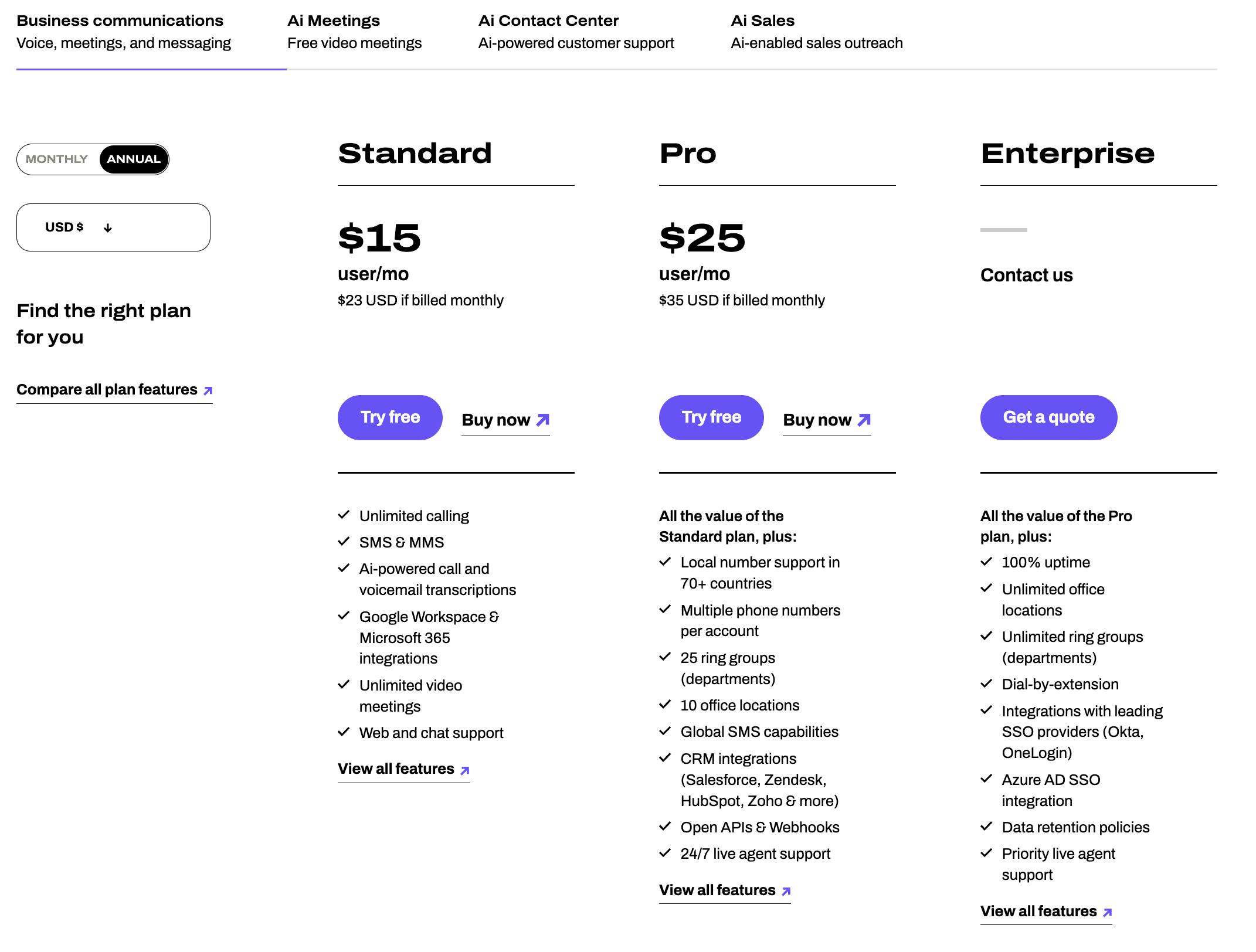Image resolution: width=1256 pixels, height=952 pixels.
Task: Open the Compare all plan features link
Action: click(107, 390)
